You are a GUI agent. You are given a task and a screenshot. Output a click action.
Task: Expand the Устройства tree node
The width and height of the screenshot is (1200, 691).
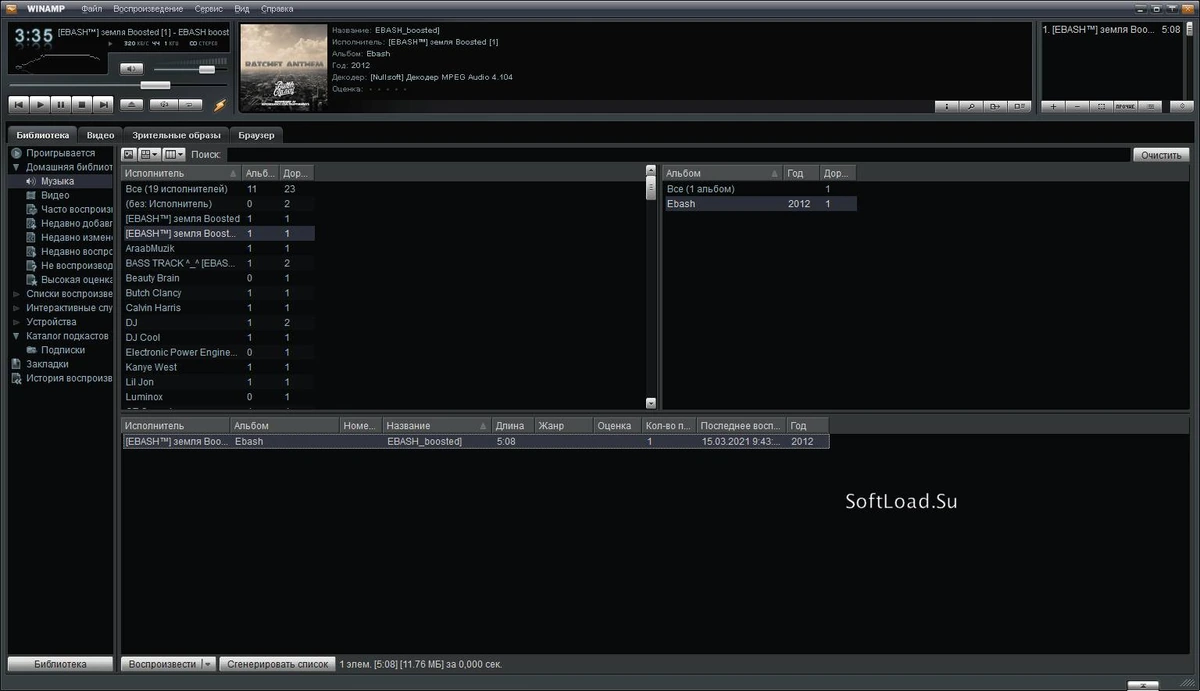click(x=16, y=322)
